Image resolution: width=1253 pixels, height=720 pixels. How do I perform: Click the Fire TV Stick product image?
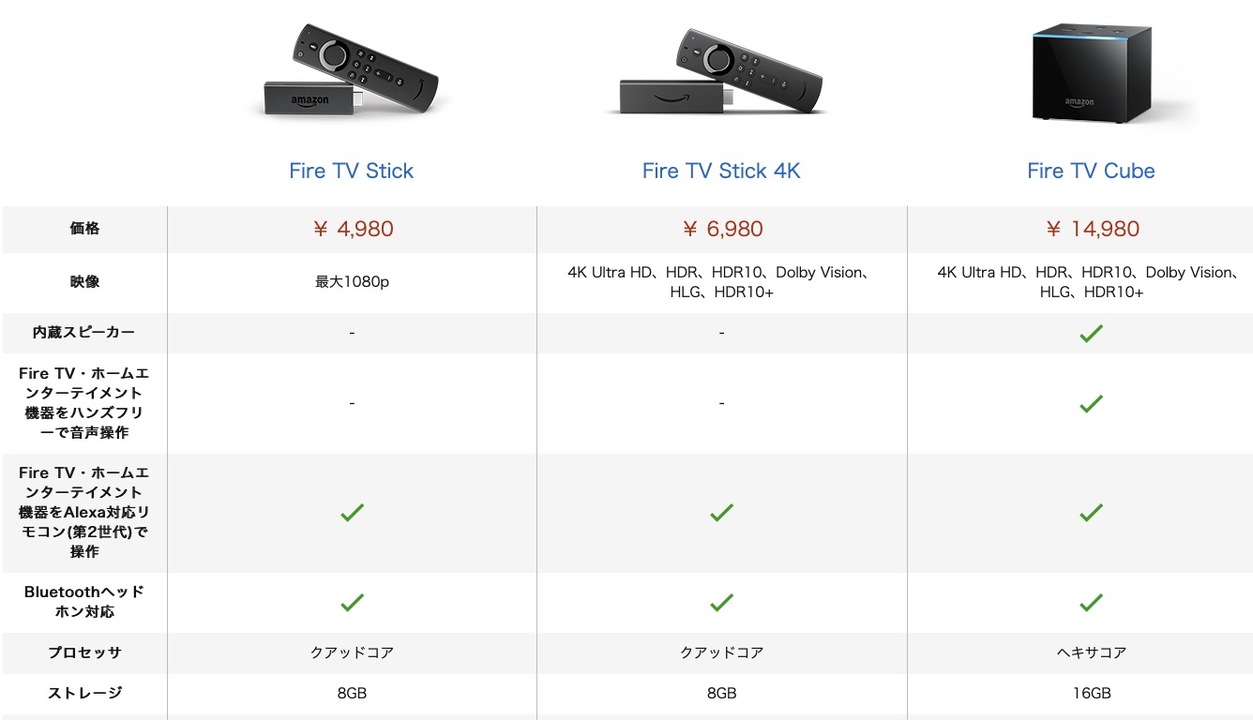[352, 71]
